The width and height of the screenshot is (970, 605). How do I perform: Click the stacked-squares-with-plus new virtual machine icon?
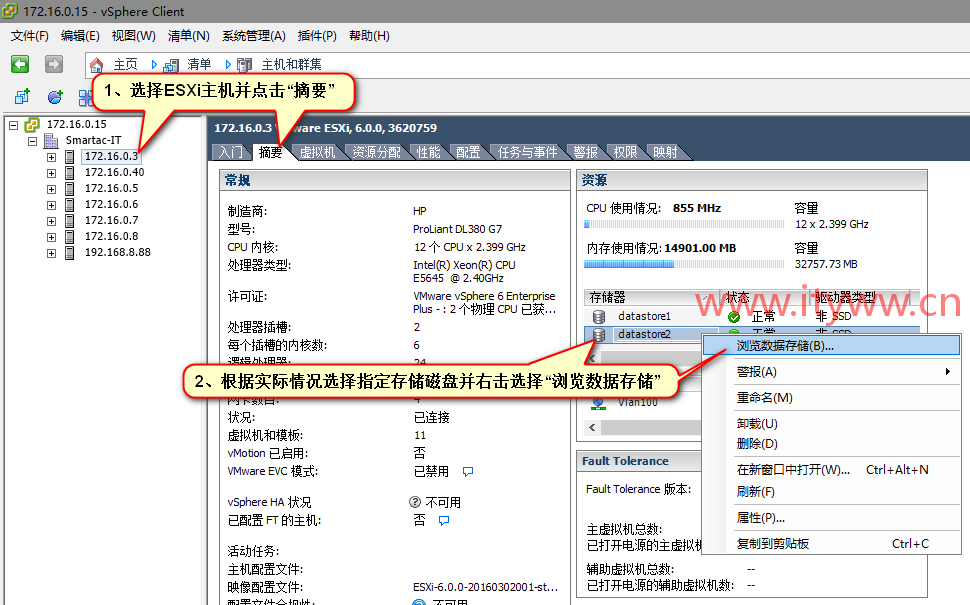point(22,97)
